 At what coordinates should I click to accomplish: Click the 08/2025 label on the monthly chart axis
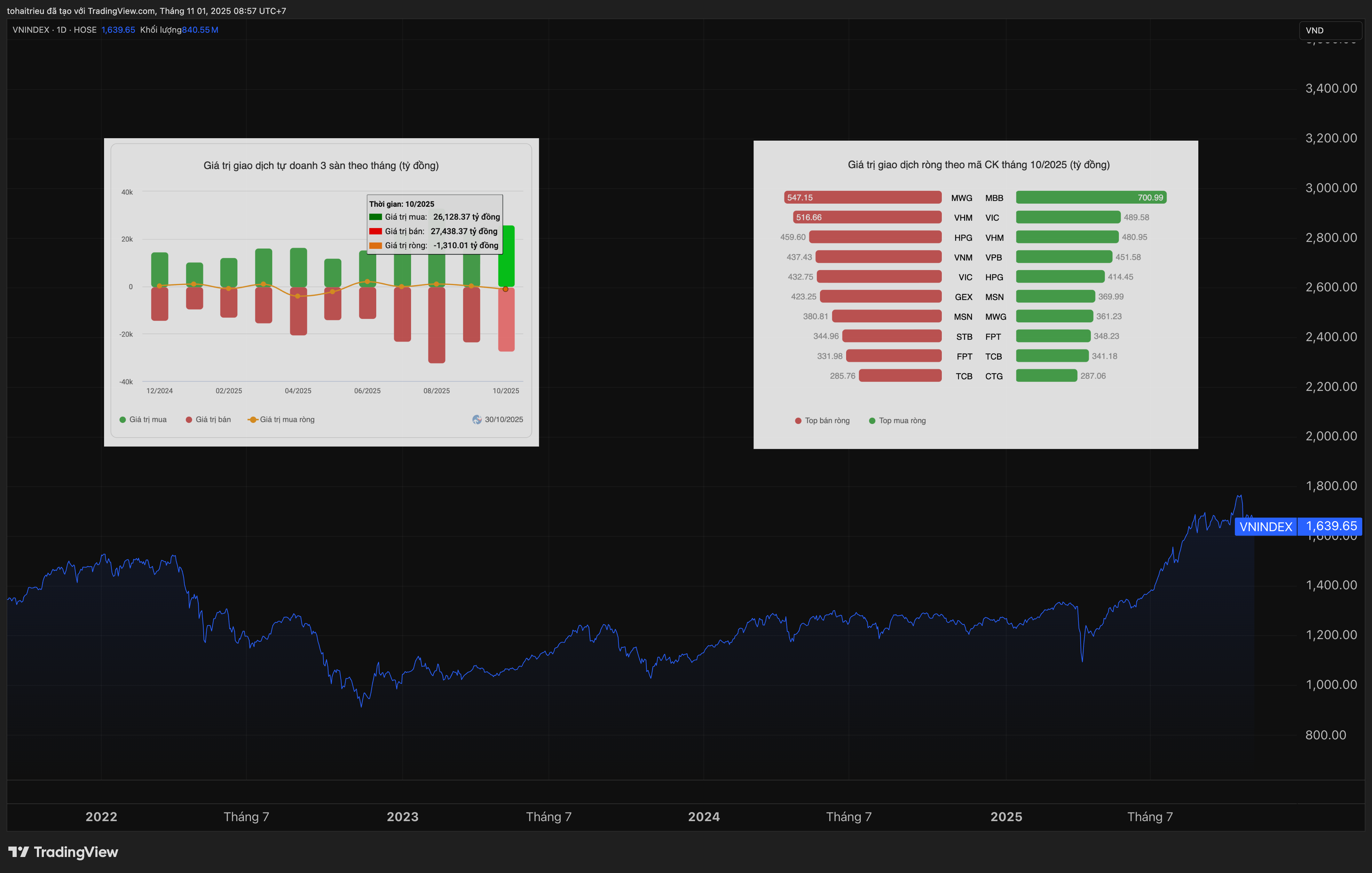(436, 391)
